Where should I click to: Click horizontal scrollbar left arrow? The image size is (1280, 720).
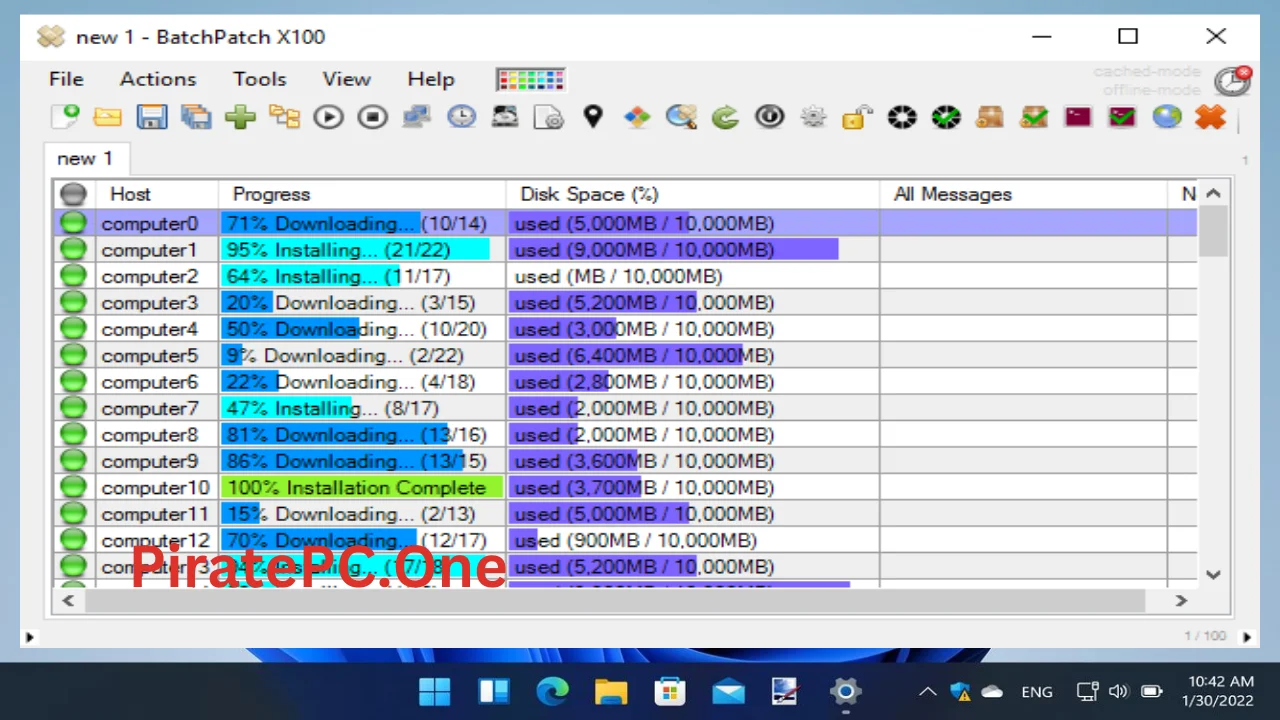(68, 600)
